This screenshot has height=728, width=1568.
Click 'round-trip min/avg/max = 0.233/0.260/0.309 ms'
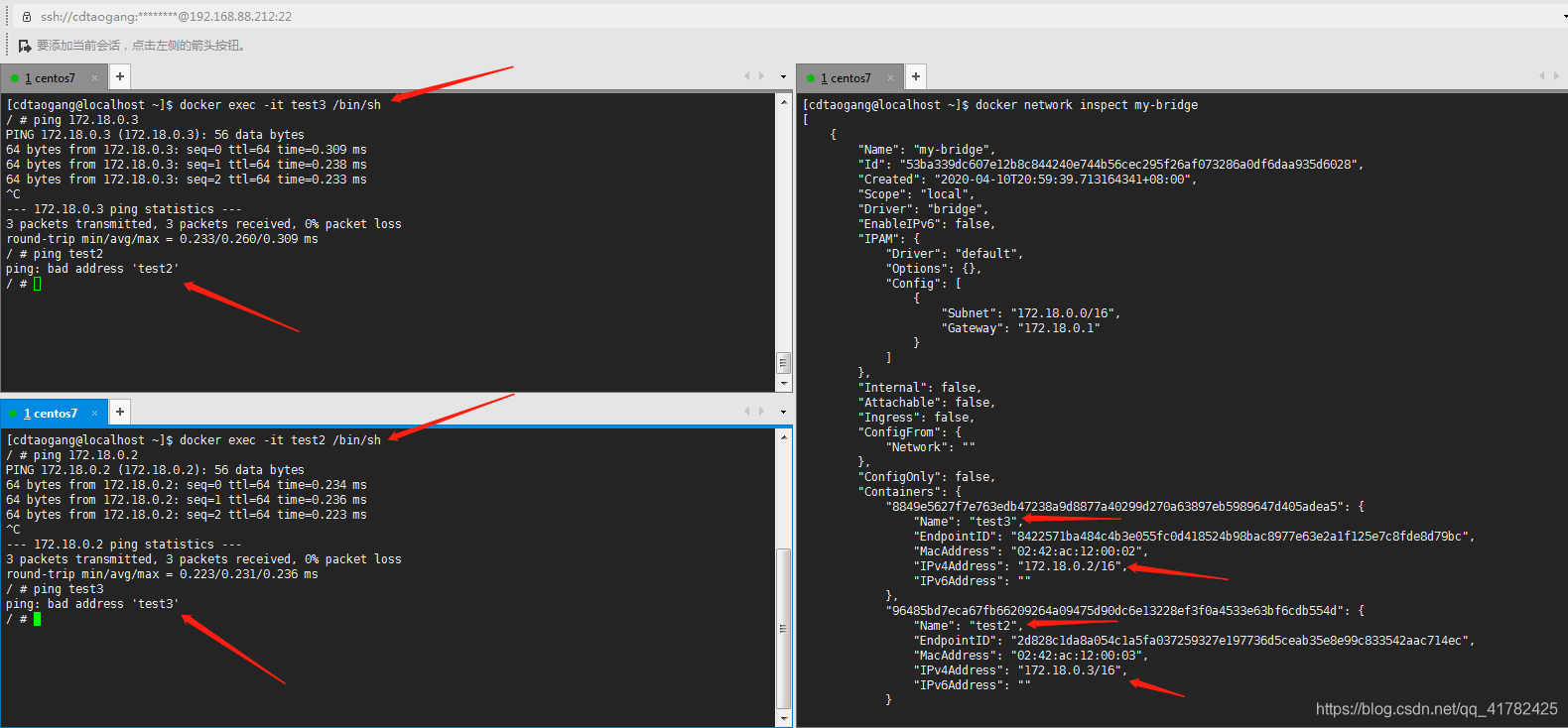[x=162, y=239]
